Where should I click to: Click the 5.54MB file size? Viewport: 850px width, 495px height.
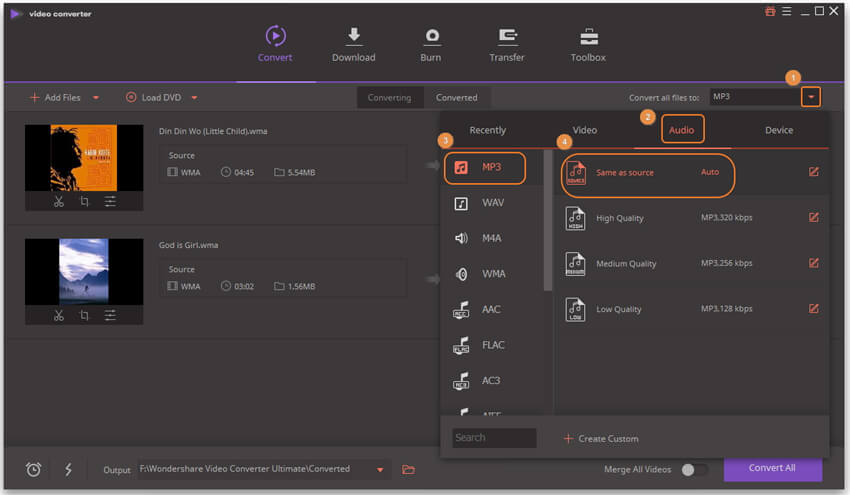click(301, 172)
